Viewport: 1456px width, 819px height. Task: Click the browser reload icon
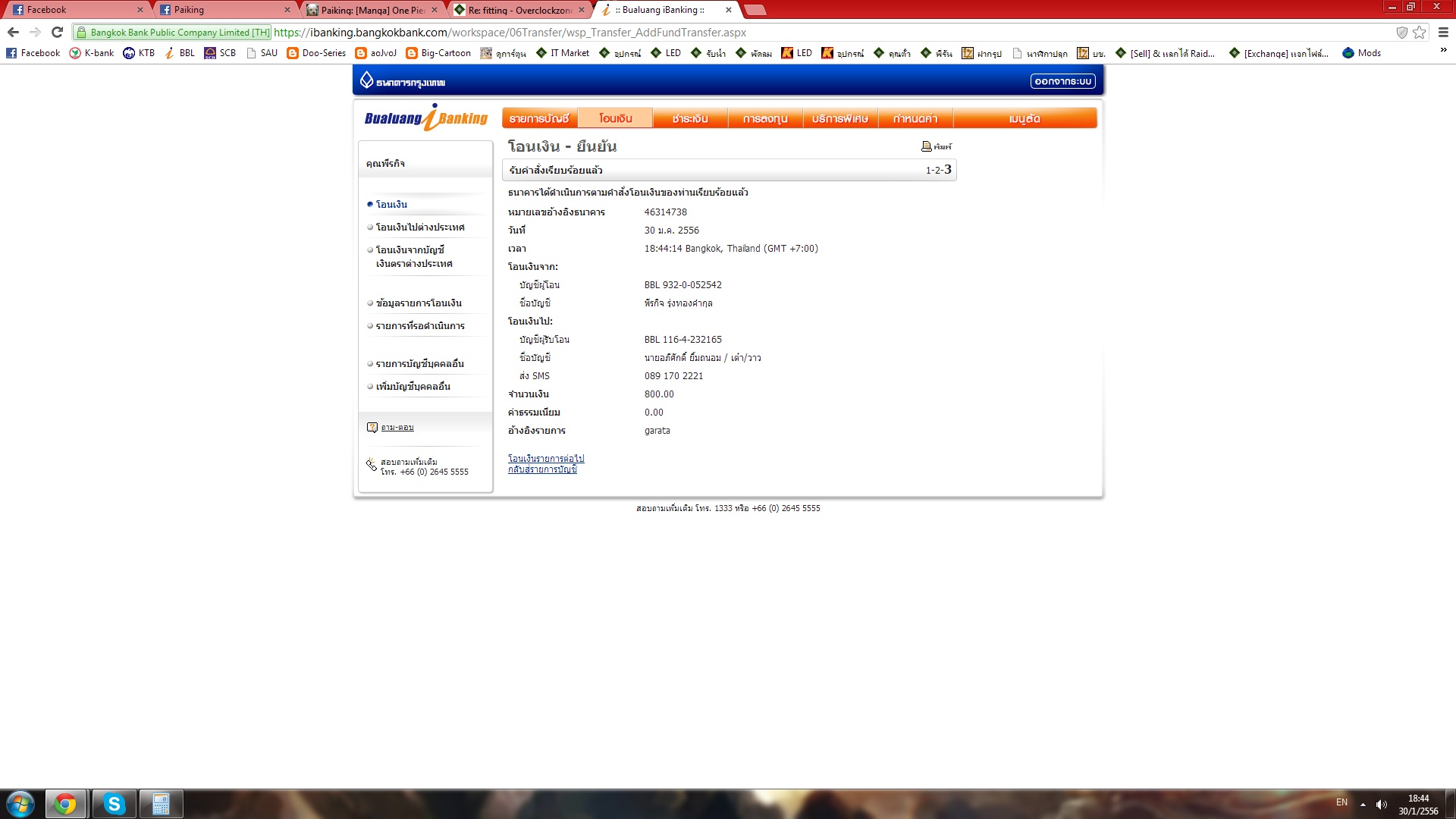[57, 32]
